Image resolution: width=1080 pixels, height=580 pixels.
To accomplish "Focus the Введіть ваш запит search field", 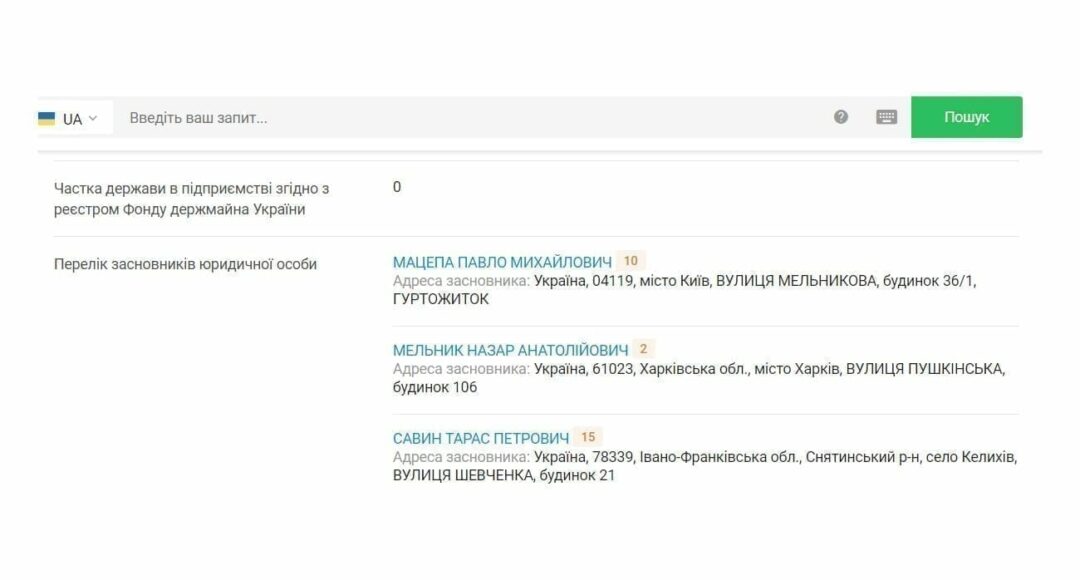I will click(x=468, y=118).
